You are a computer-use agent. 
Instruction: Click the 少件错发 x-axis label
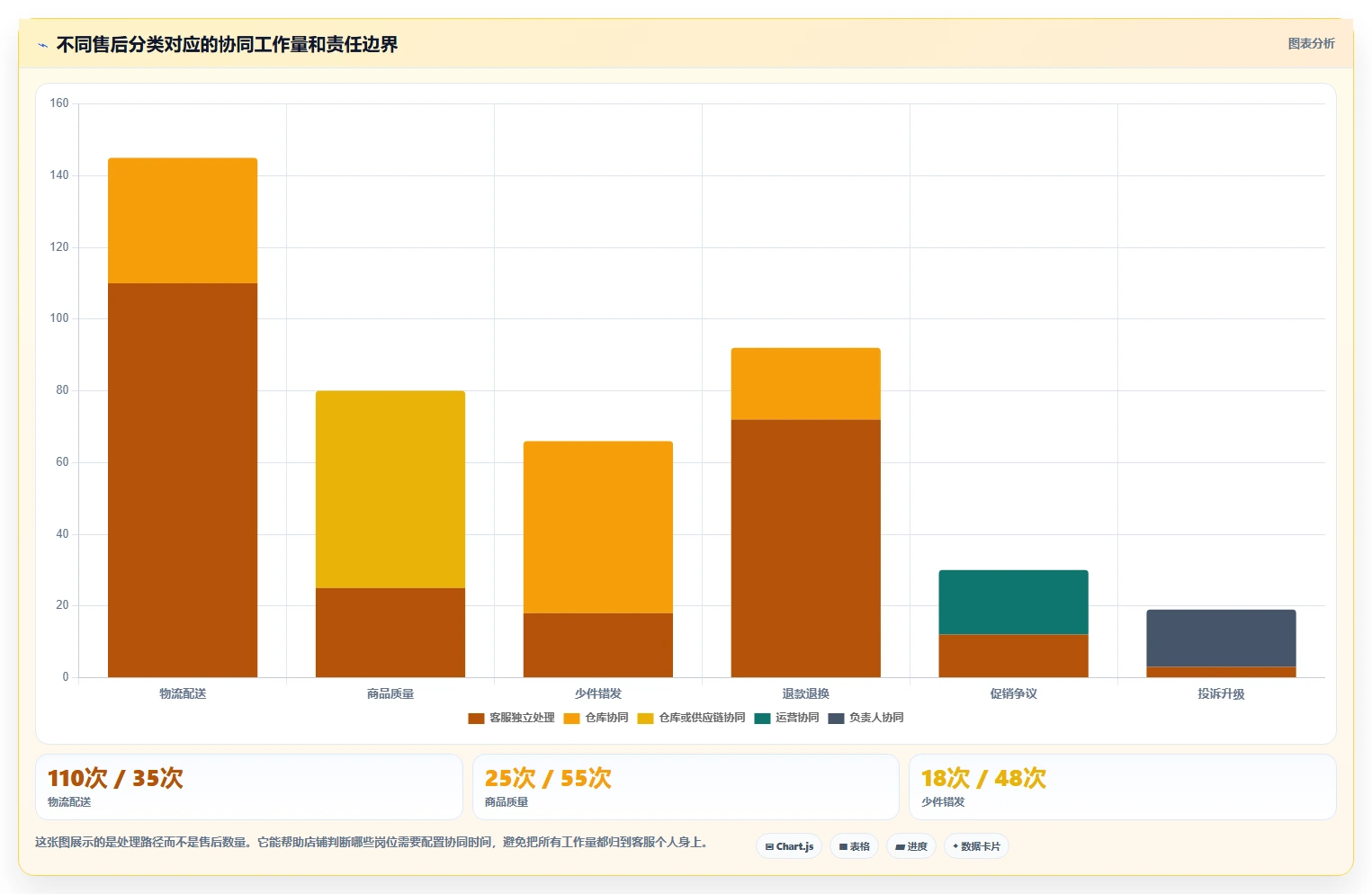(x=598, y=693)
